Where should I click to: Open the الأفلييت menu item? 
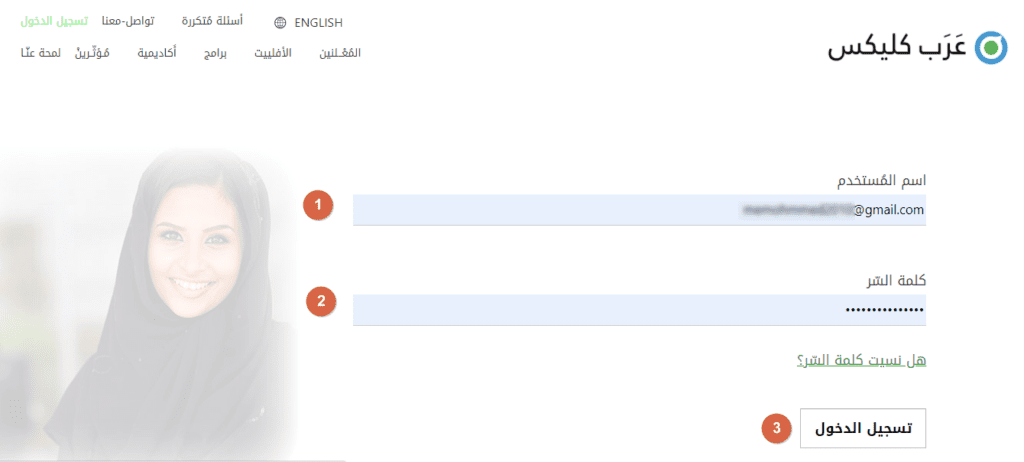273,53
